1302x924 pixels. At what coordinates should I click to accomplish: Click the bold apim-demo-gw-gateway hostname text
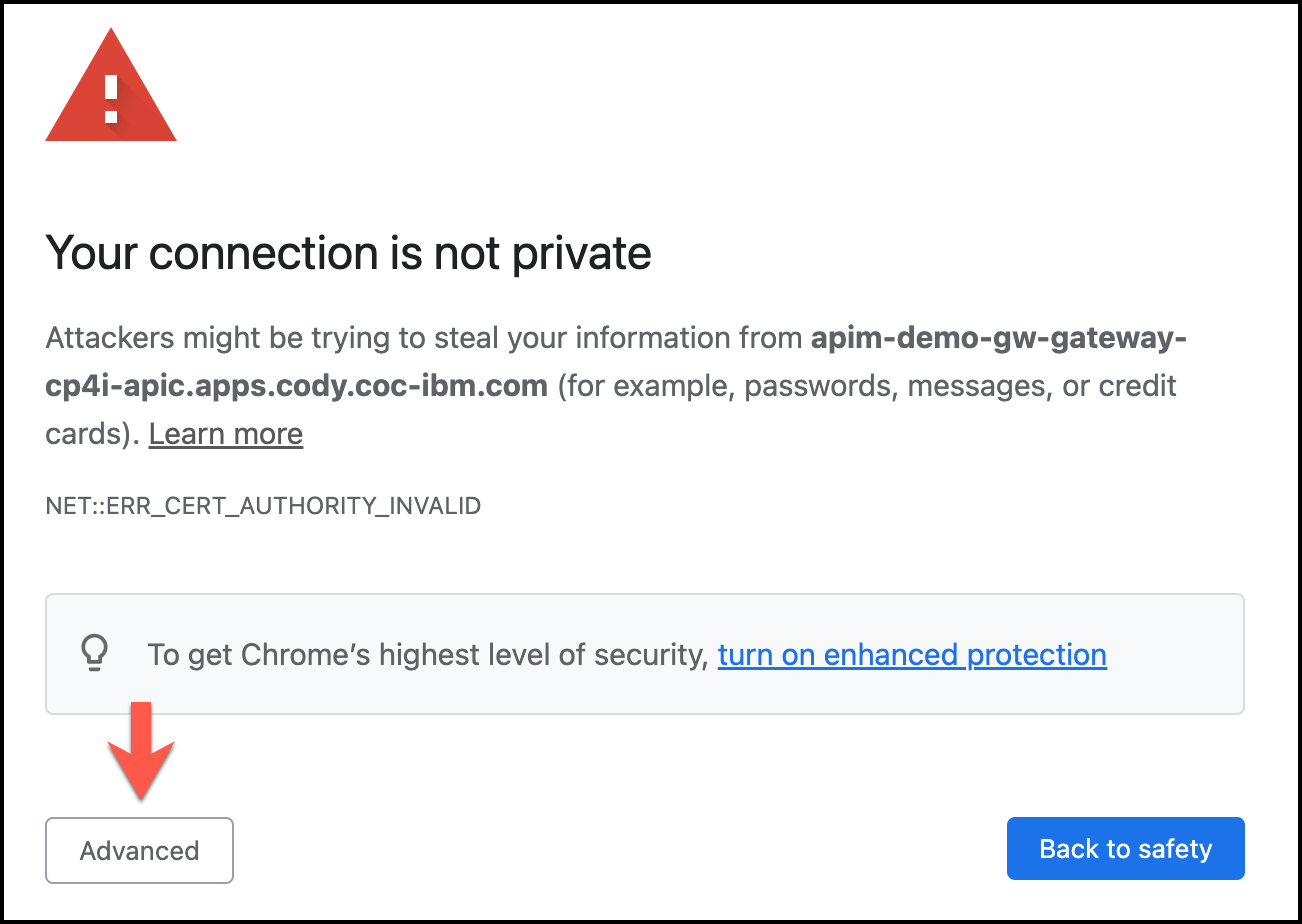tap(998, 338)
